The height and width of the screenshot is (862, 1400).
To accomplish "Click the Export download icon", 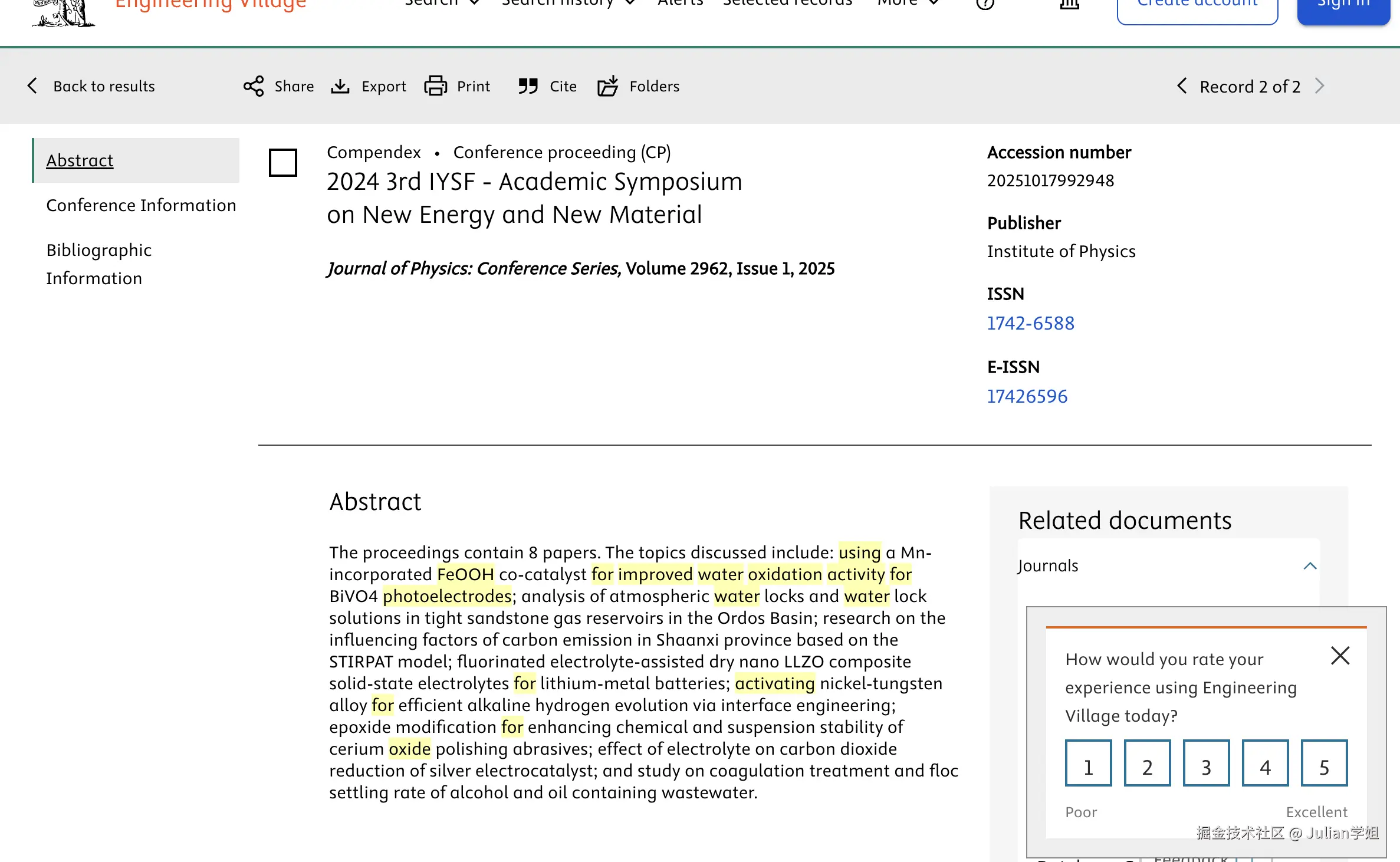I will [x=340, y=86].
